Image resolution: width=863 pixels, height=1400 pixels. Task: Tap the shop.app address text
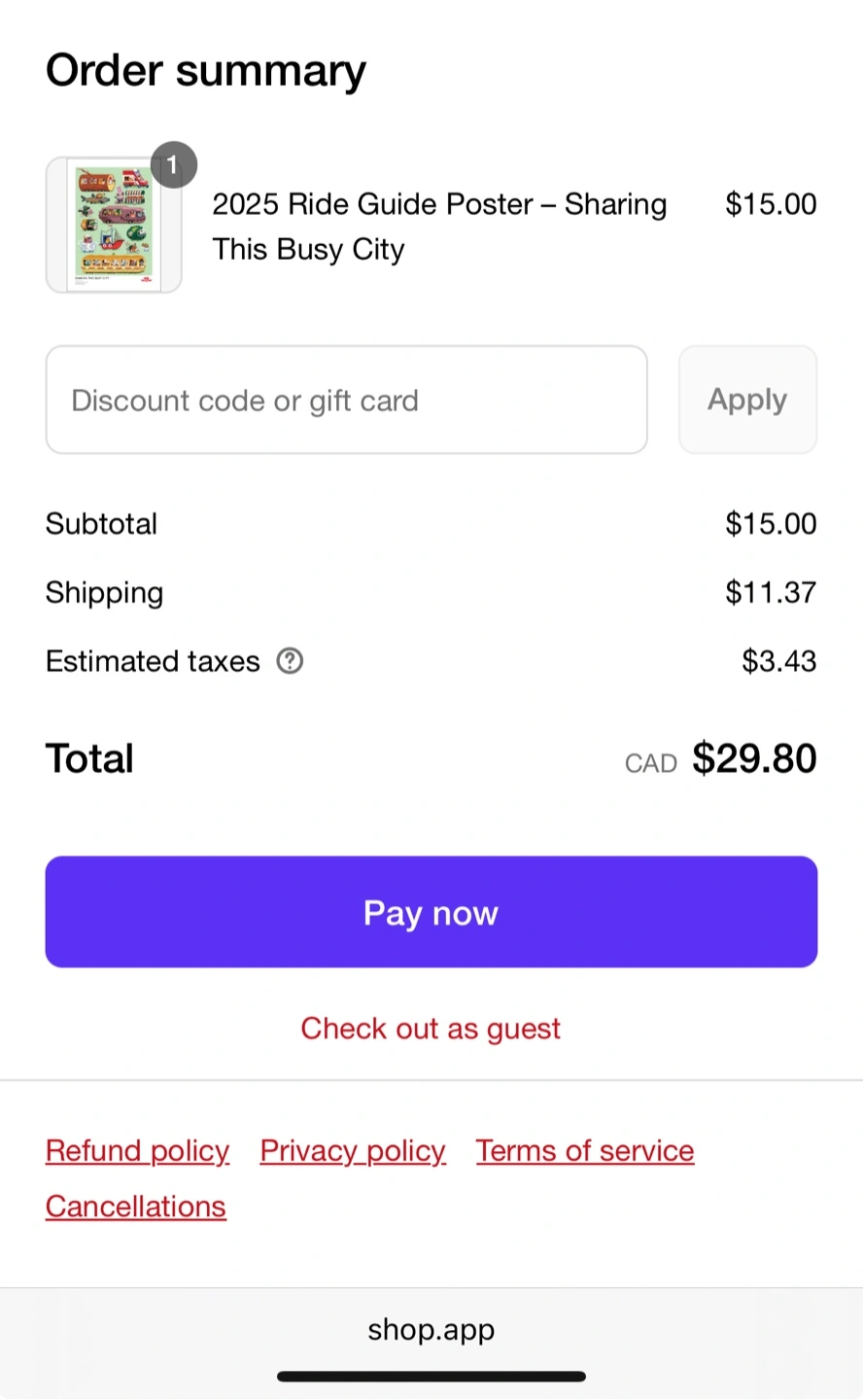coord(431,1329)
